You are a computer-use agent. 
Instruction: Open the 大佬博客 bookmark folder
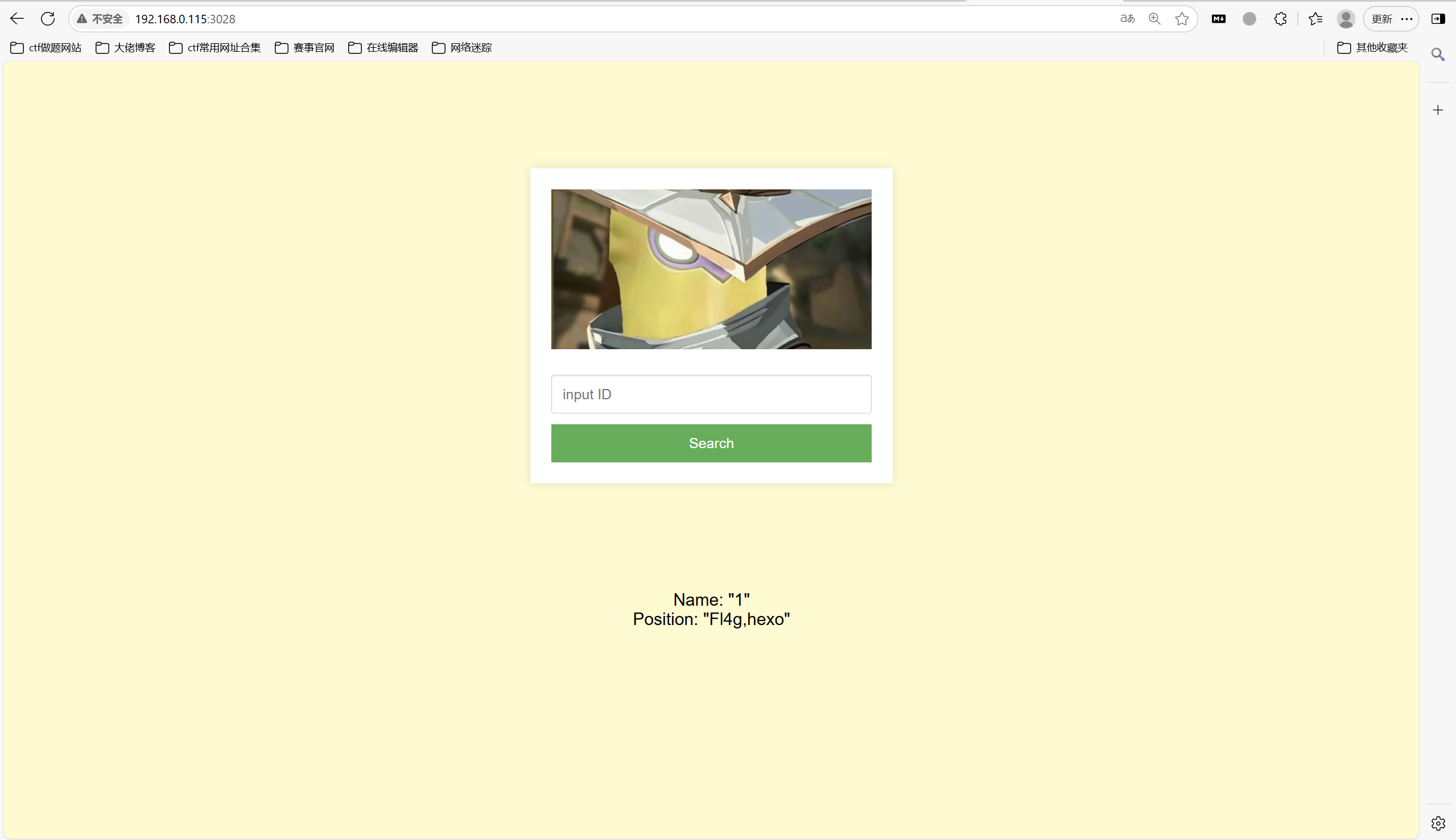pos(125,48)
